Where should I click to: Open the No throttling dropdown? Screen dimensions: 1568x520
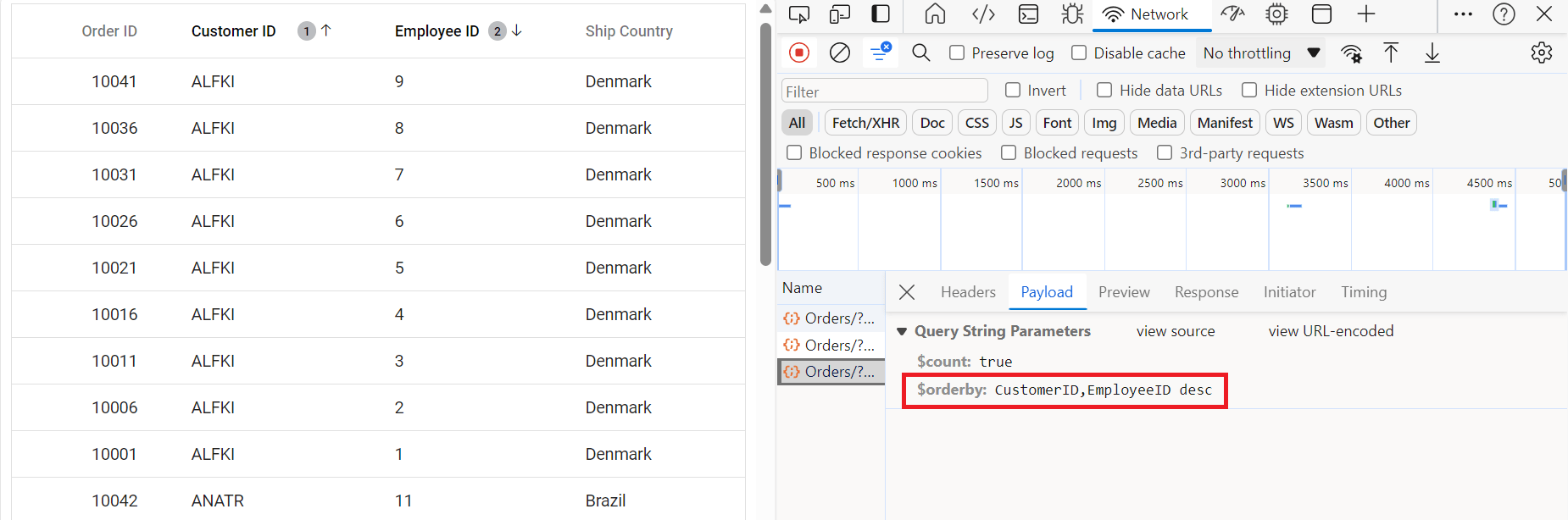(1261, 53)
